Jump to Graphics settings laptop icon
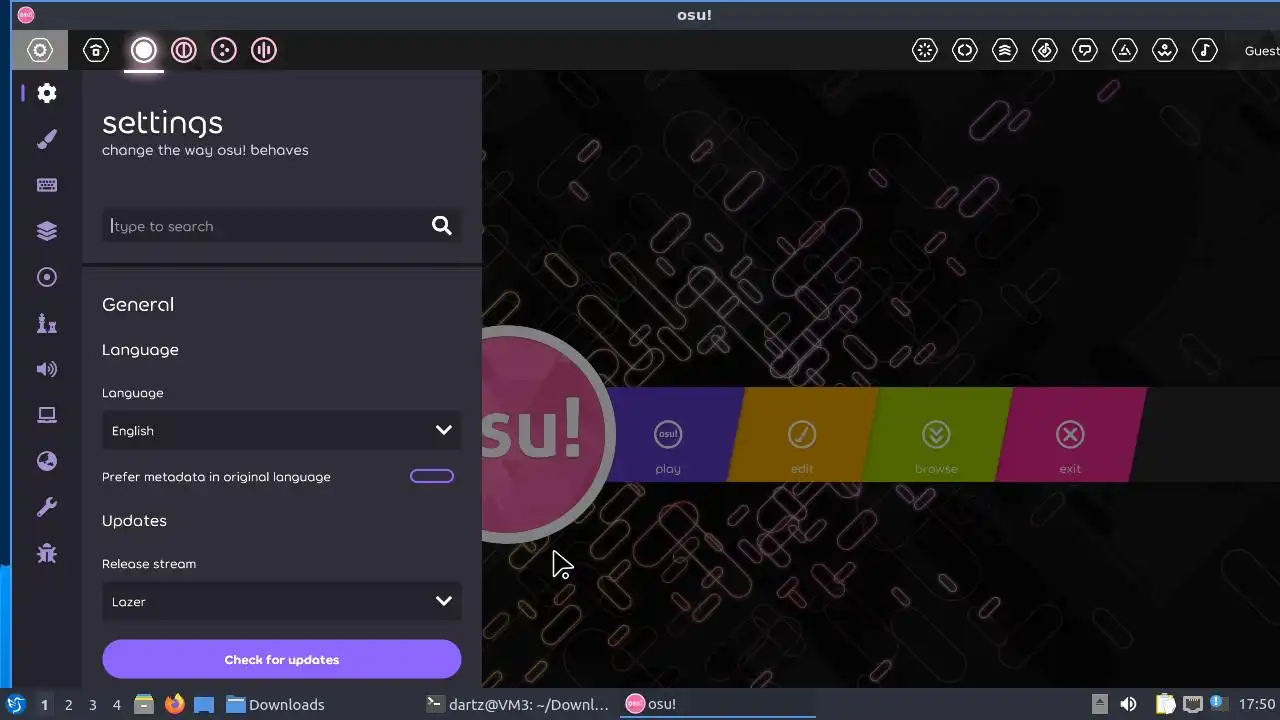Screen dimensions: 1280x720 (x=47, y=415)
